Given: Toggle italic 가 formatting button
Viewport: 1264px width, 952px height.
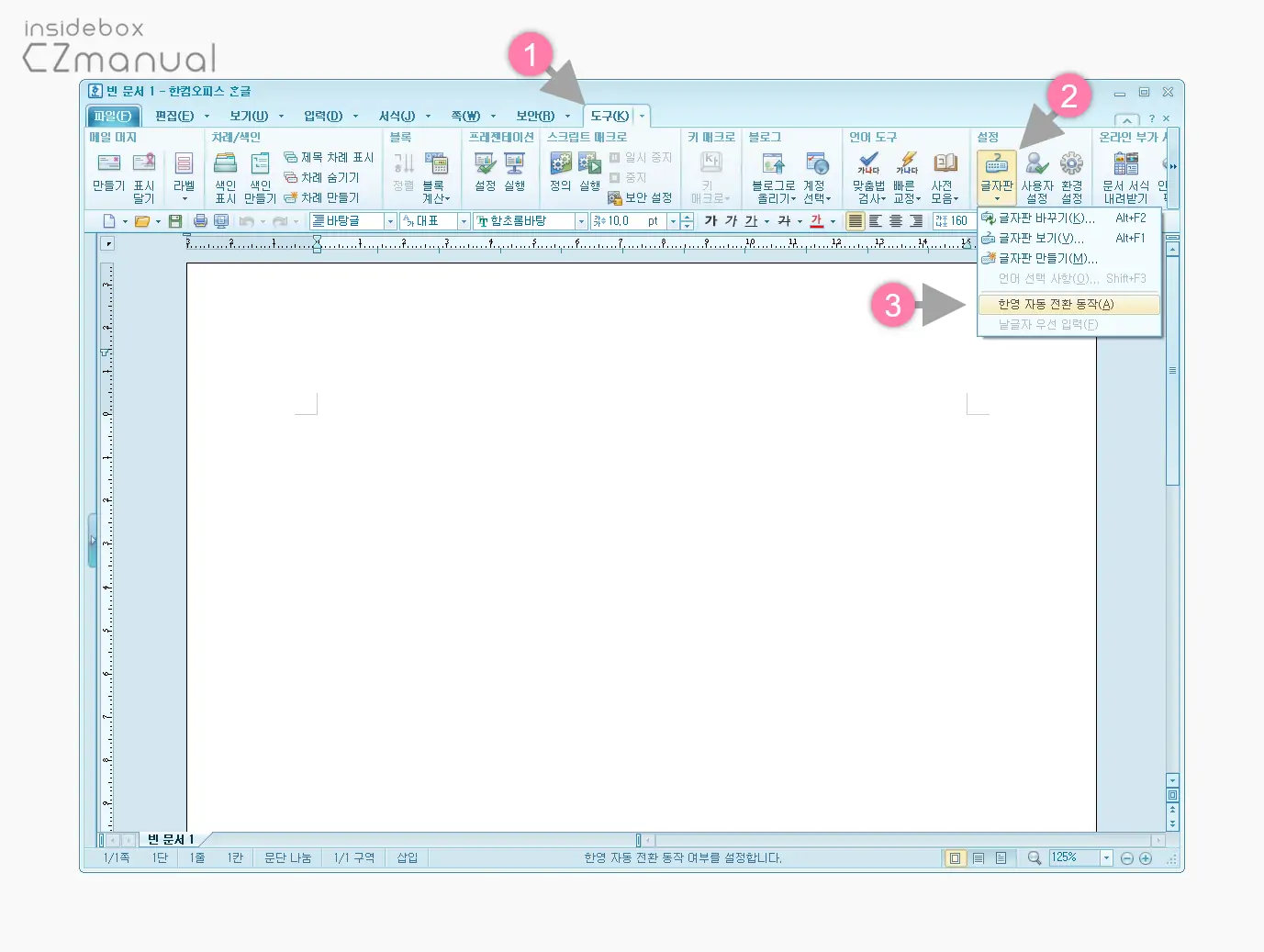Looking at the screenshot, I should 731,221.
